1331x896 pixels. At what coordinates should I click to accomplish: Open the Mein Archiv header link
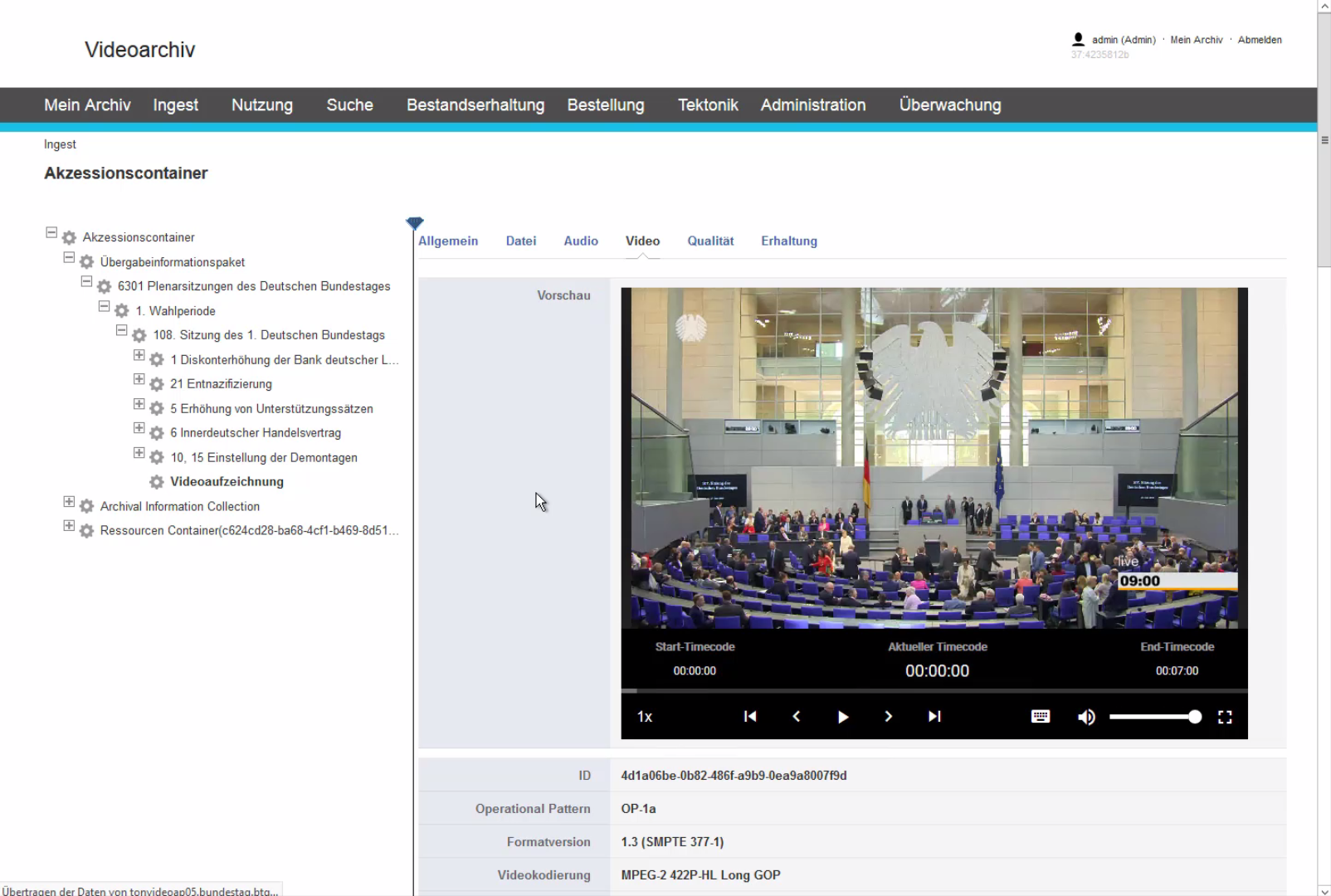pyautogui.click(x=1196, y=40)
